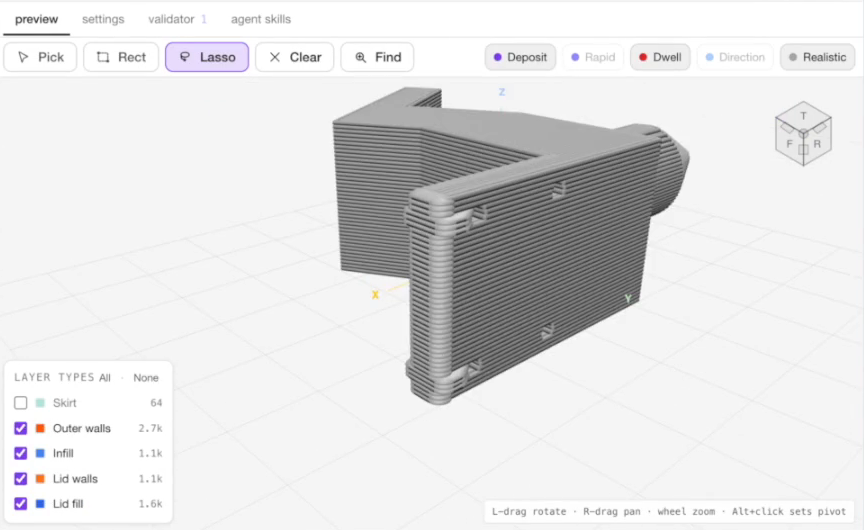Click the Lid fill count 1.6k
This screenshot has width=864, height=530.
(x=150, y=504)
